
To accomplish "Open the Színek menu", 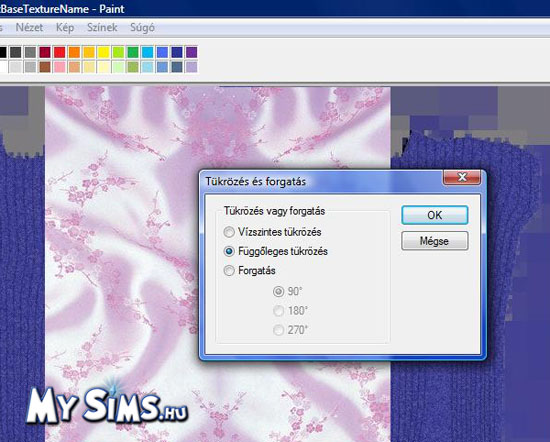I will point(102,27).
